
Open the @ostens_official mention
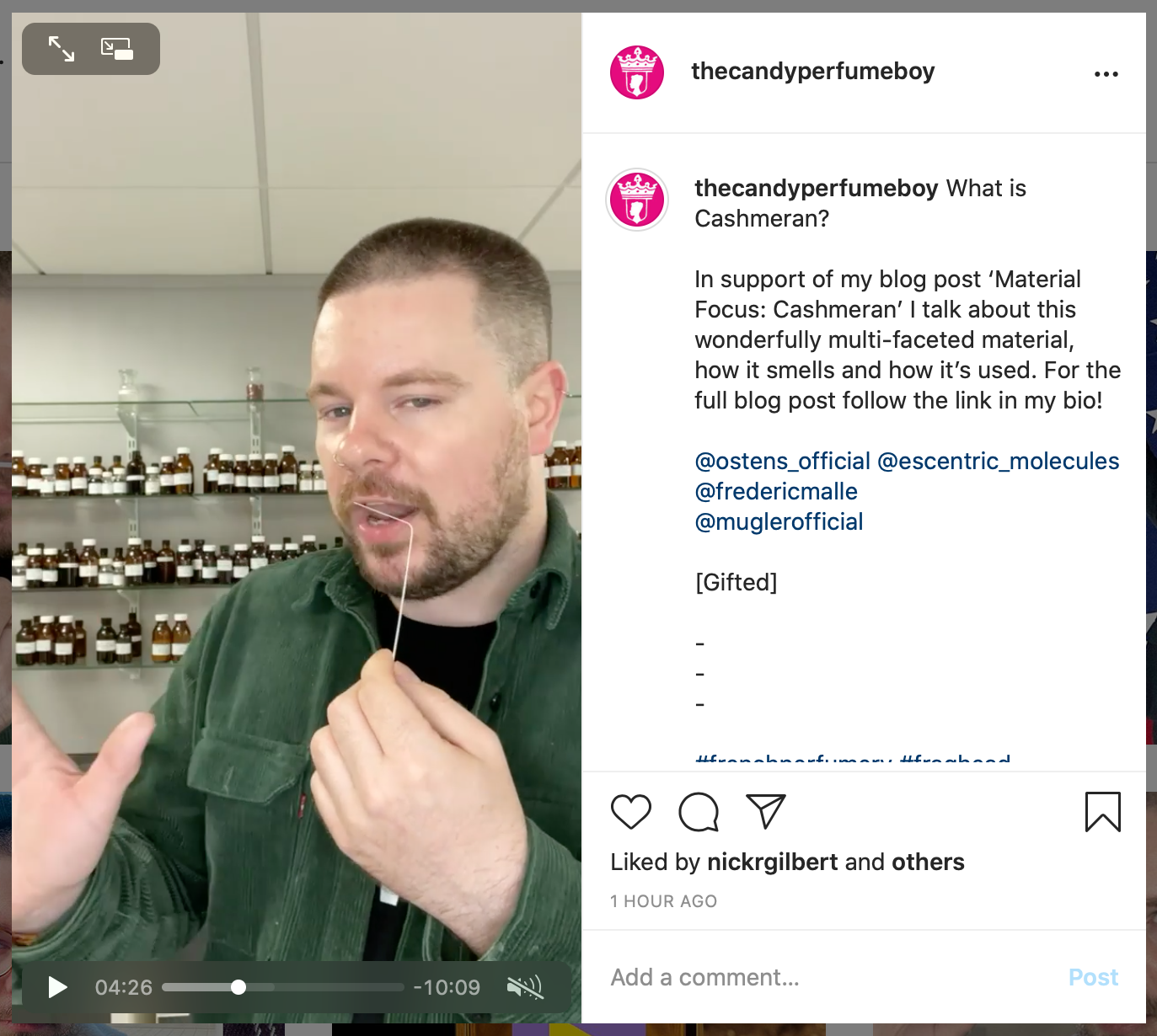(x=782, y=462)
